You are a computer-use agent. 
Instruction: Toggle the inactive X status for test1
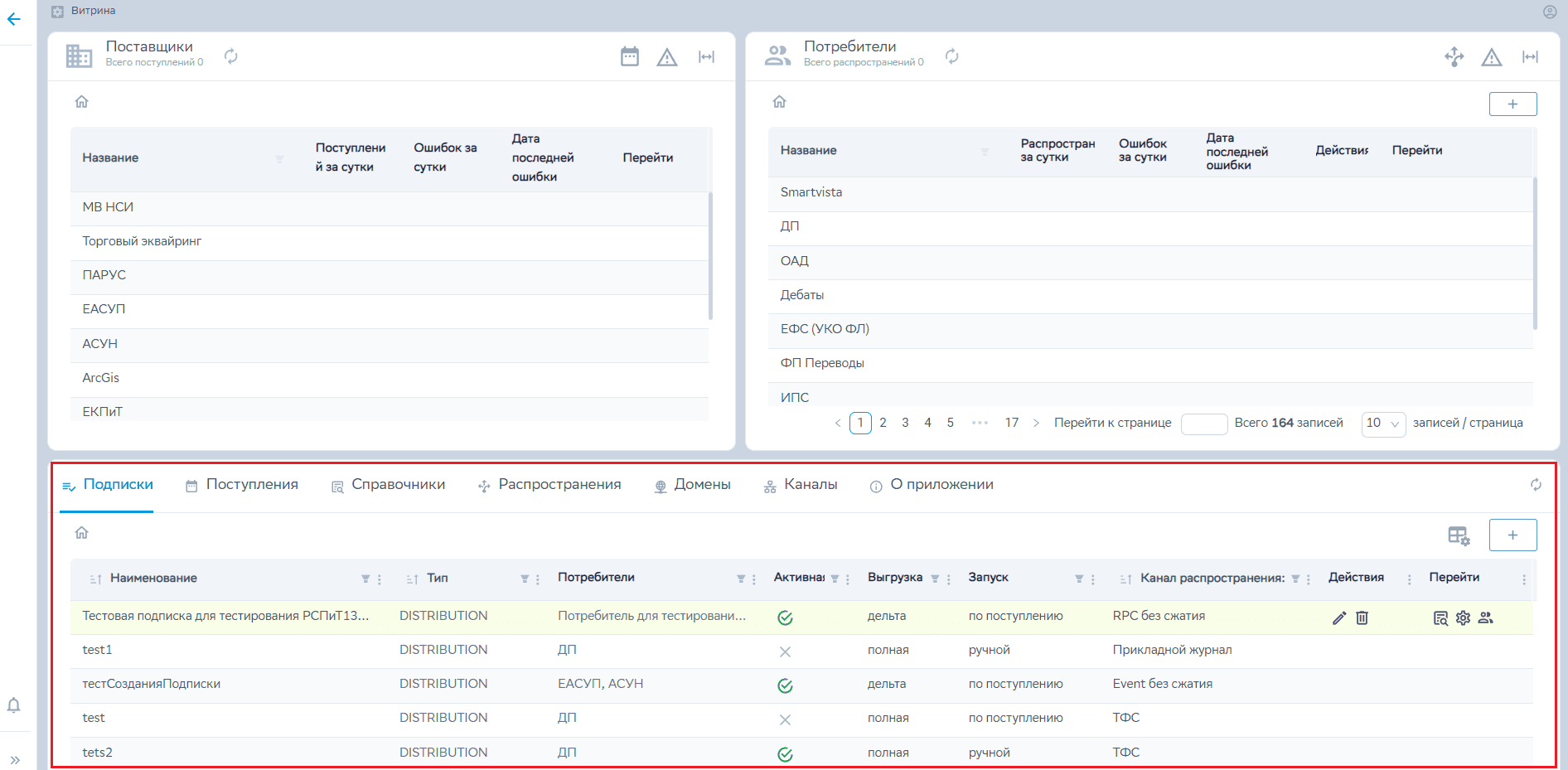click(x=785, y=651)
